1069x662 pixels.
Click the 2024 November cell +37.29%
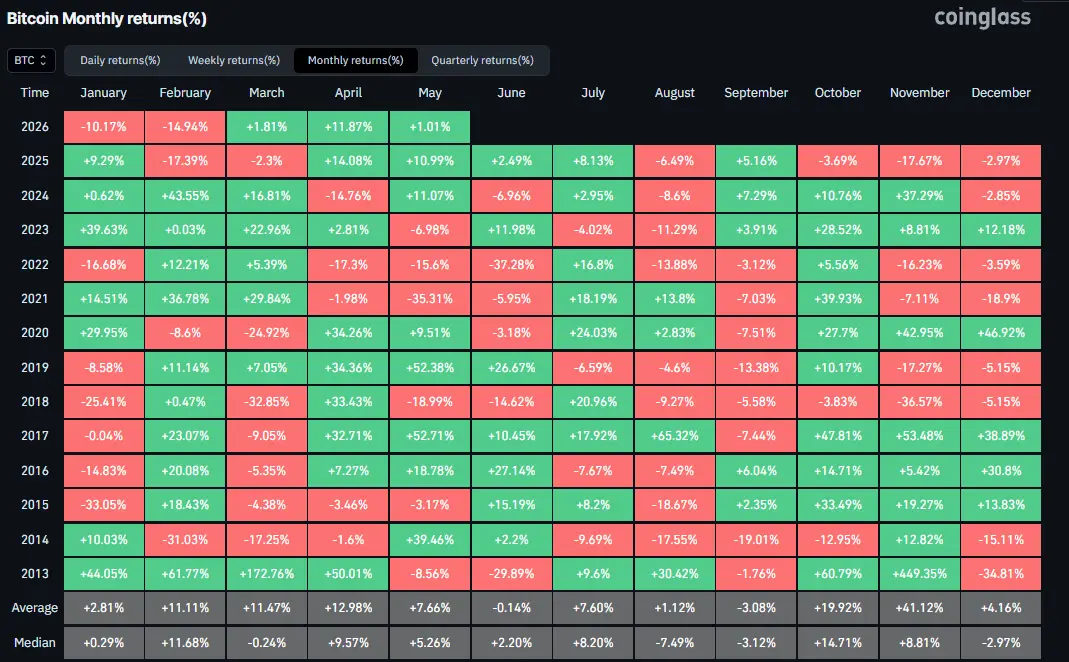[x=919, y=196]
